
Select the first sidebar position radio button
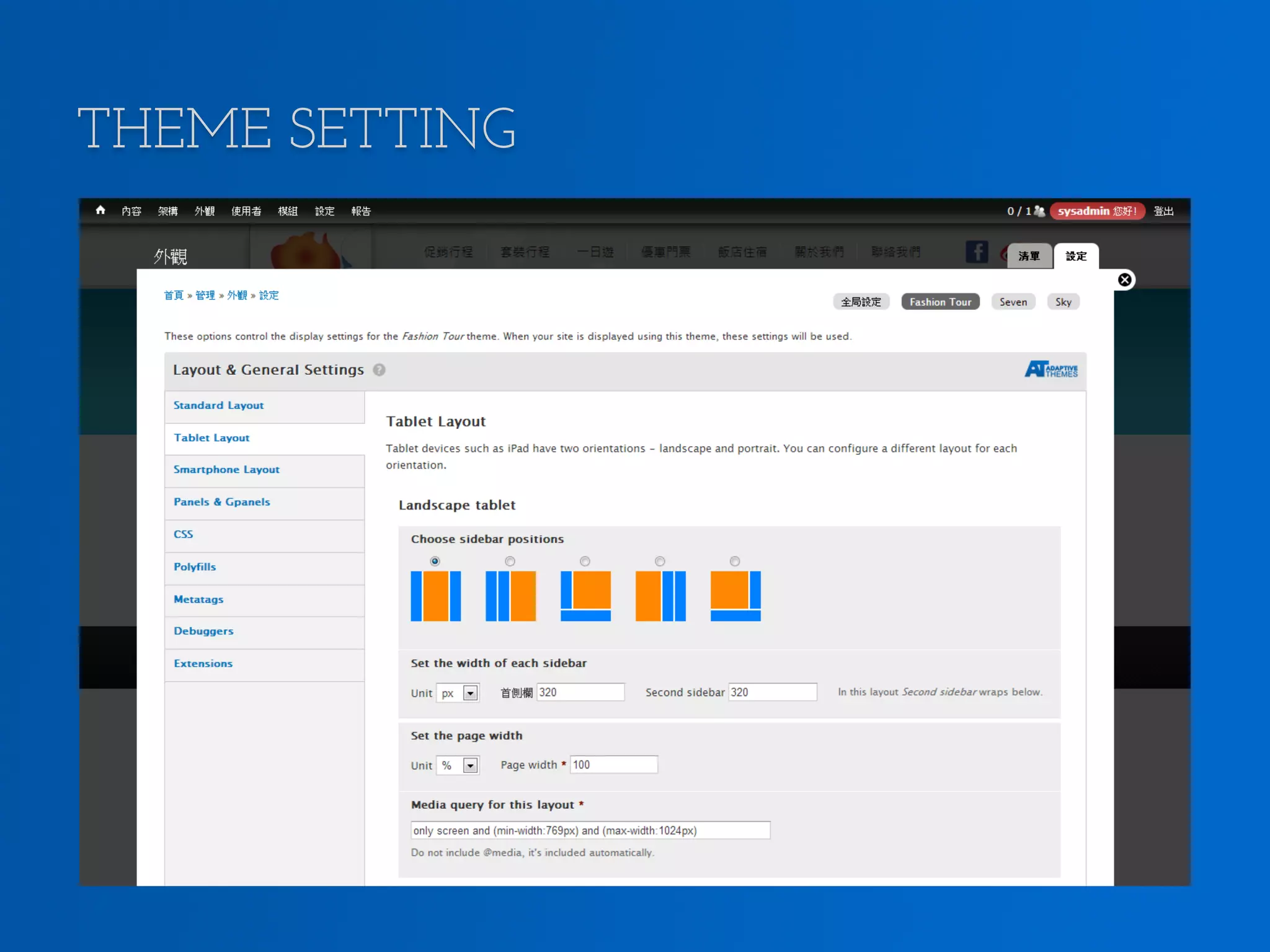coord(435,561)
